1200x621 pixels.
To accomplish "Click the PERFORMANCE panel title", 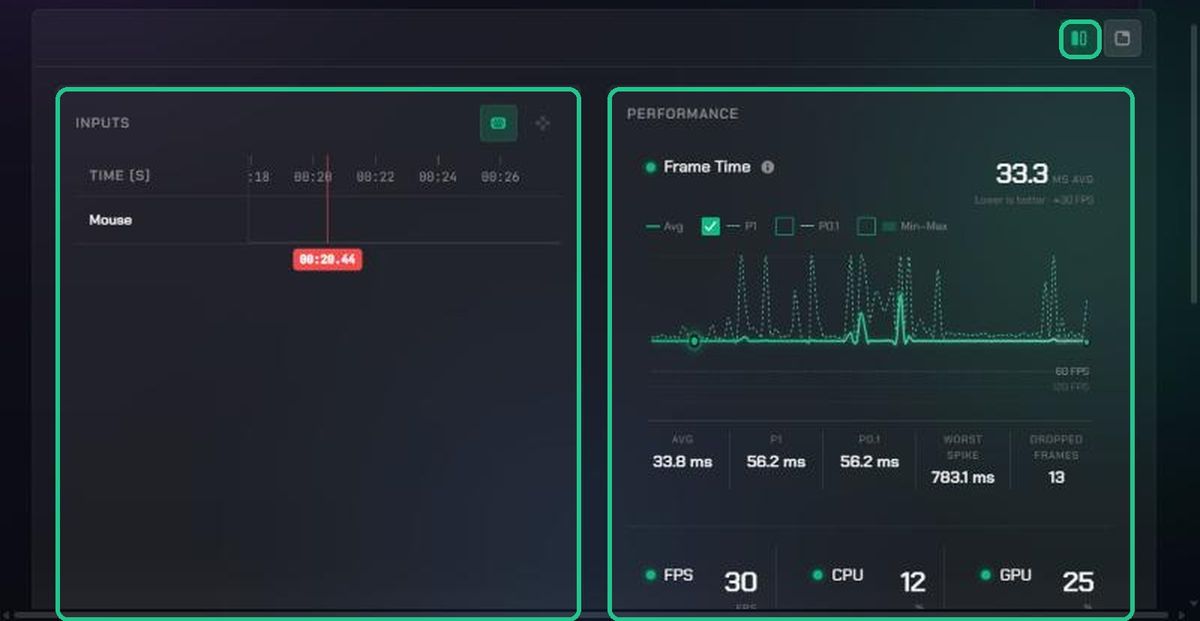I will [683, 114].
